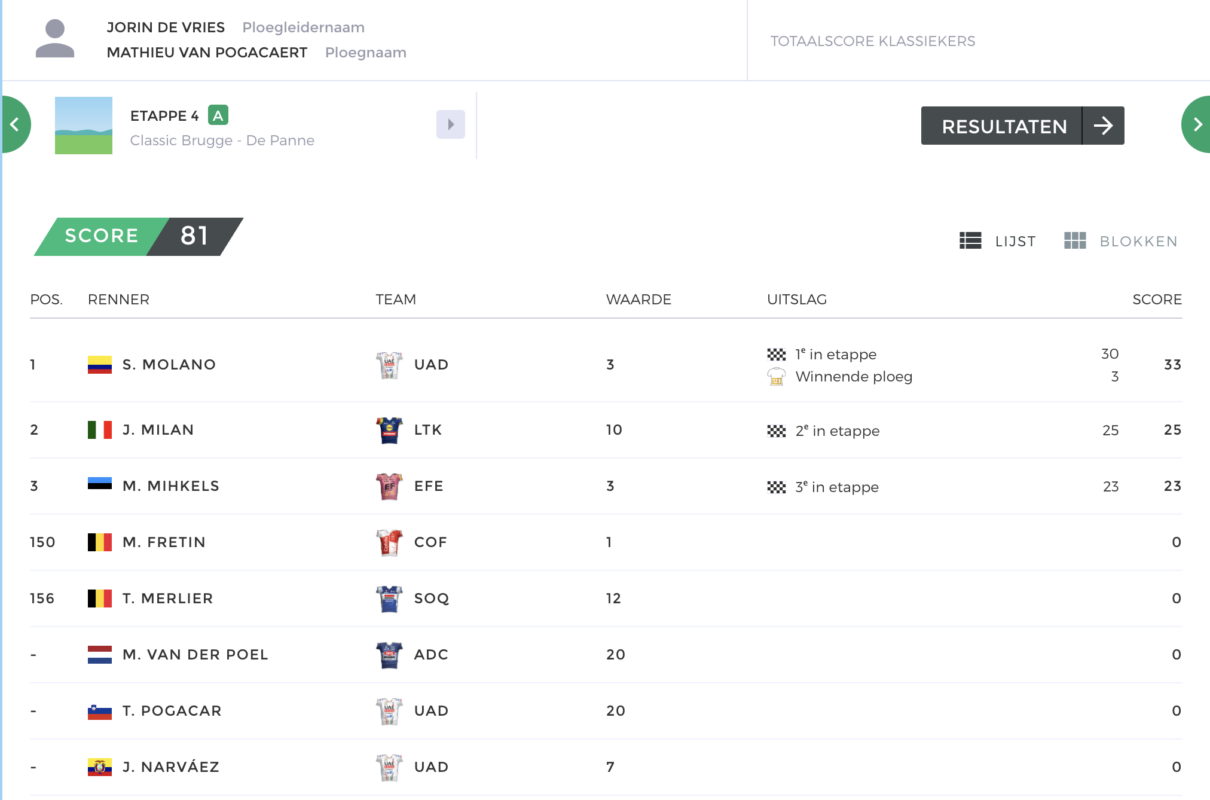This screenshot has width=1210, height=800.
Task: Click the checkered flag for 2e in etappe
Action: click(x=776, y=431)
